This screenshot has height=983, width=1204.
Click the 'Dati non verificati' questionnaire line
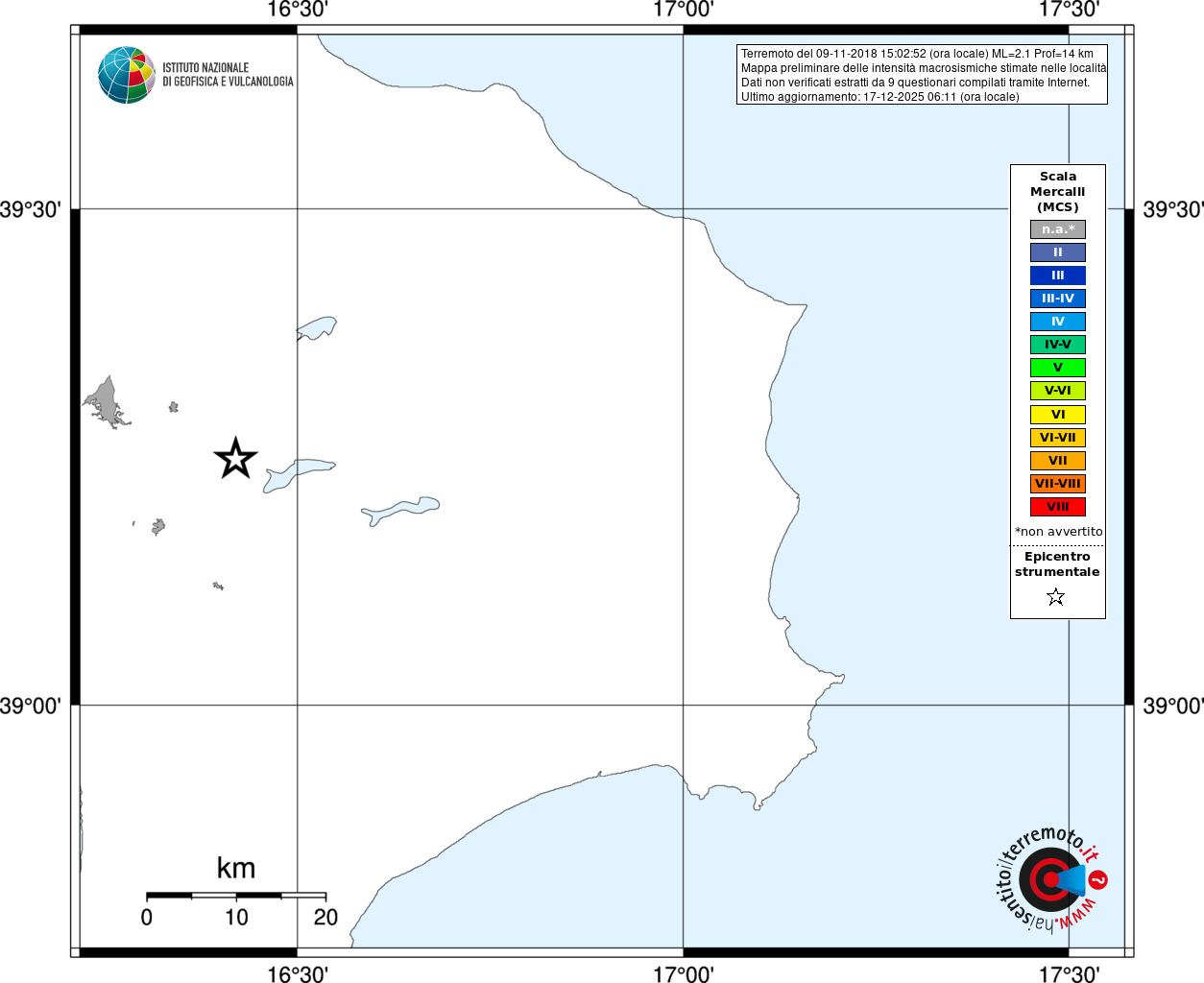click(915, 83)
